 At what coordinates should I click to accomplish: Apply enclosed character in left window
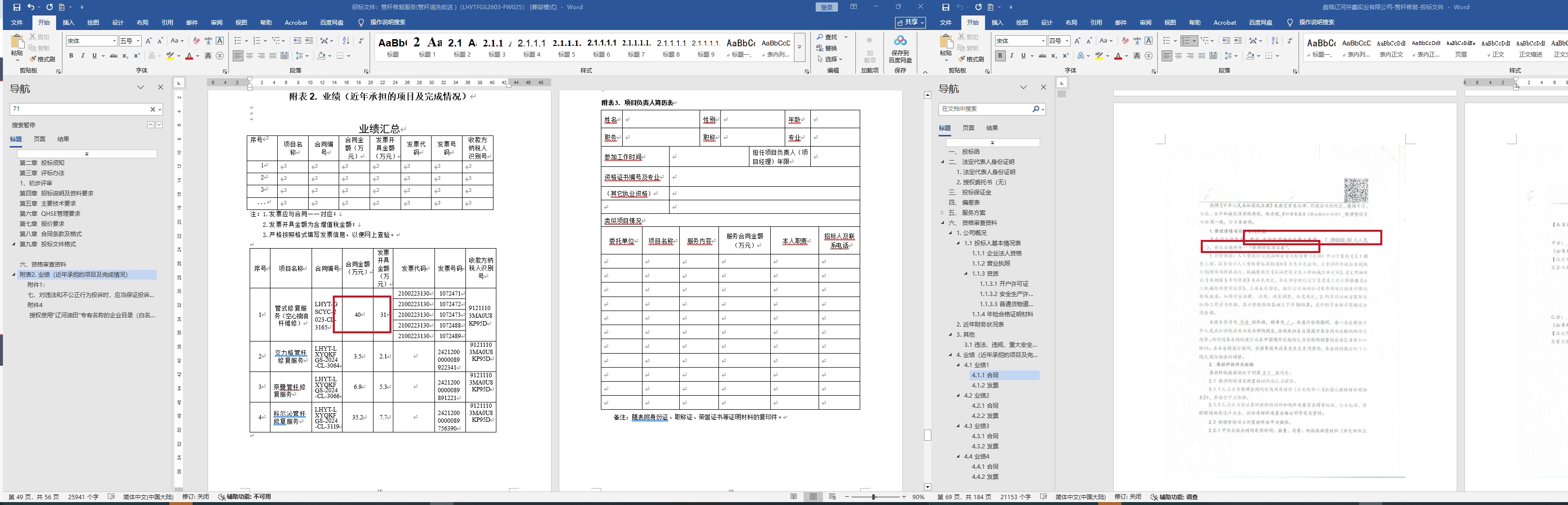tap(220, 56)
